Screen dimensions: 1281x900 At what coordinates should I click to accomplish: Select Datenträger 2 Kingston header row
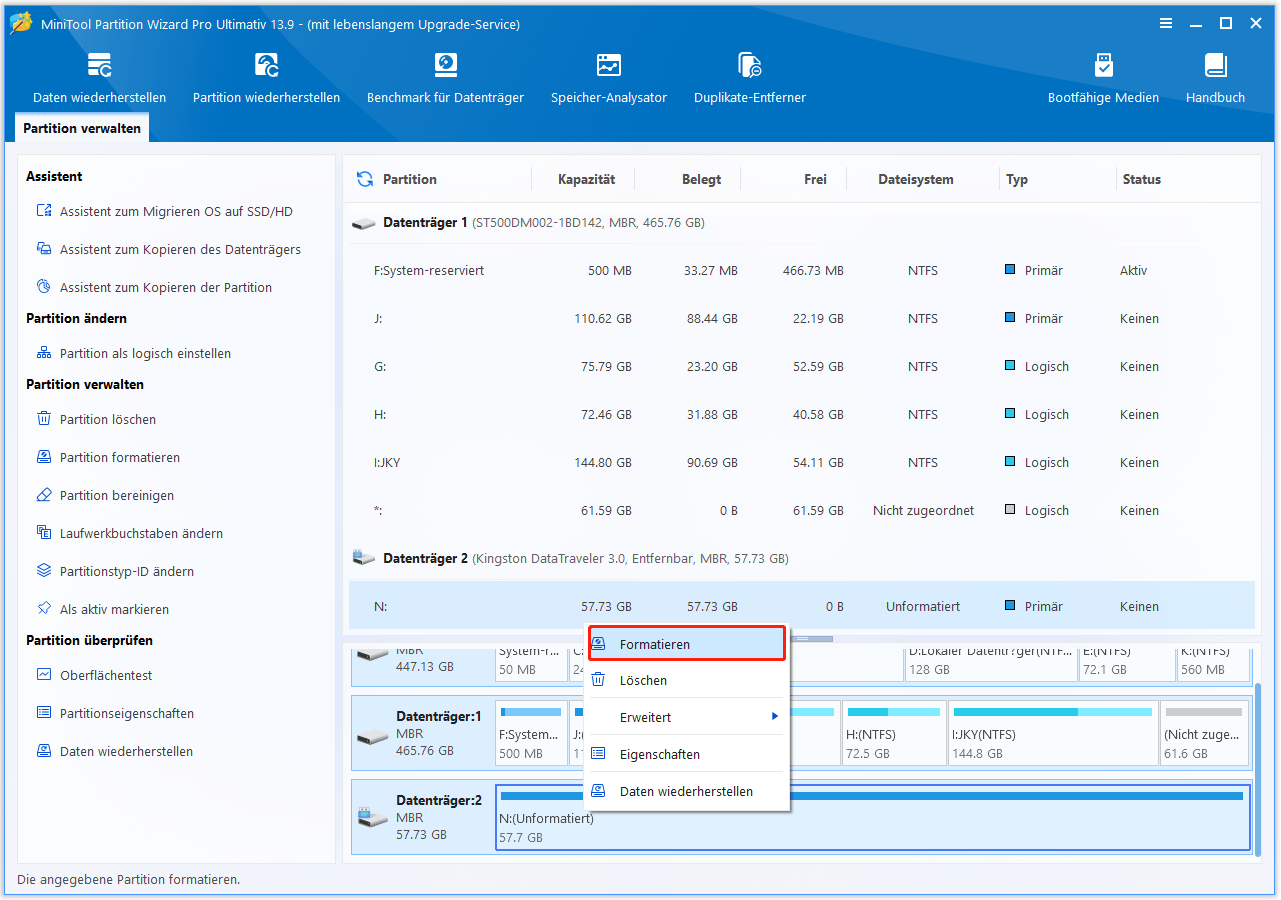[x=802, y=559]
